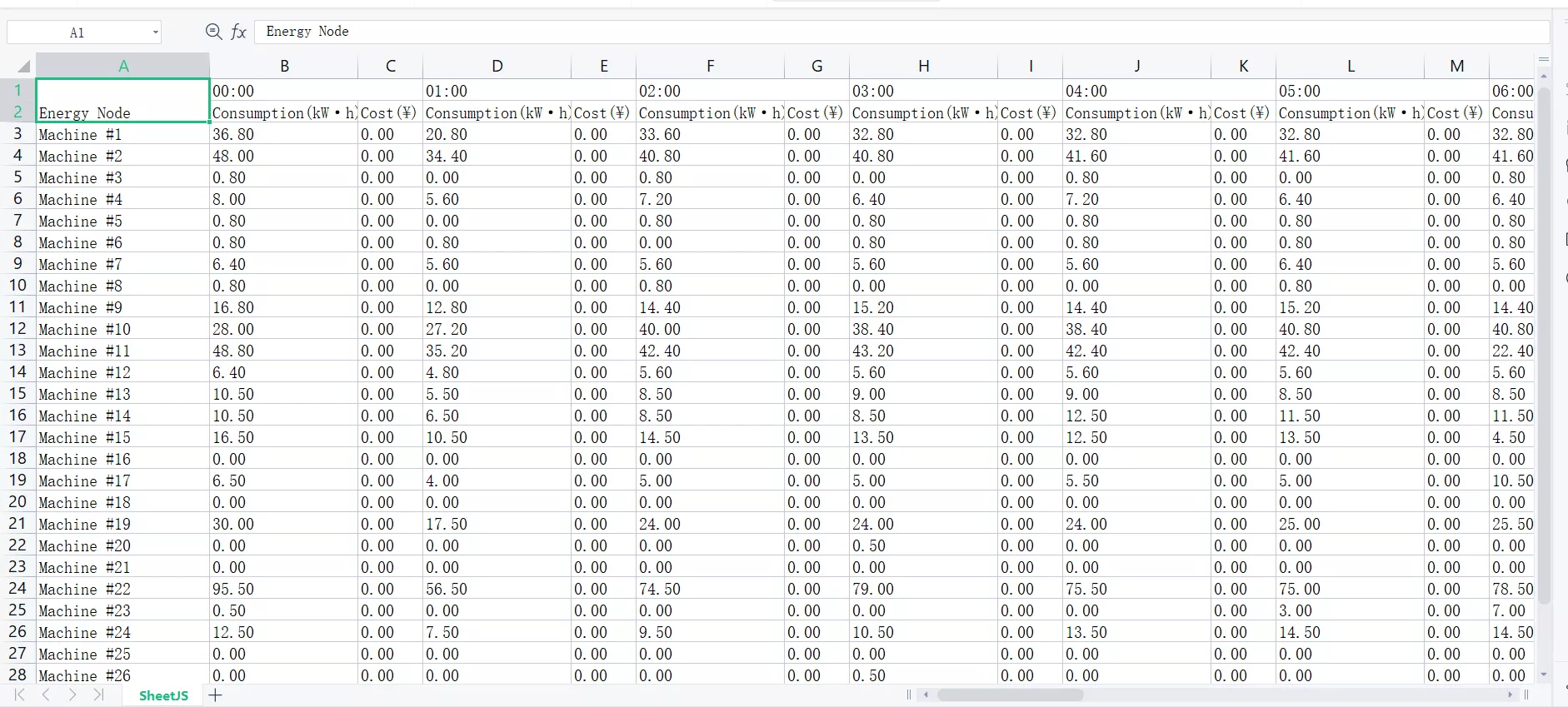
Task: Click the Name Box showing A1
Action: [x=77, y=32]
